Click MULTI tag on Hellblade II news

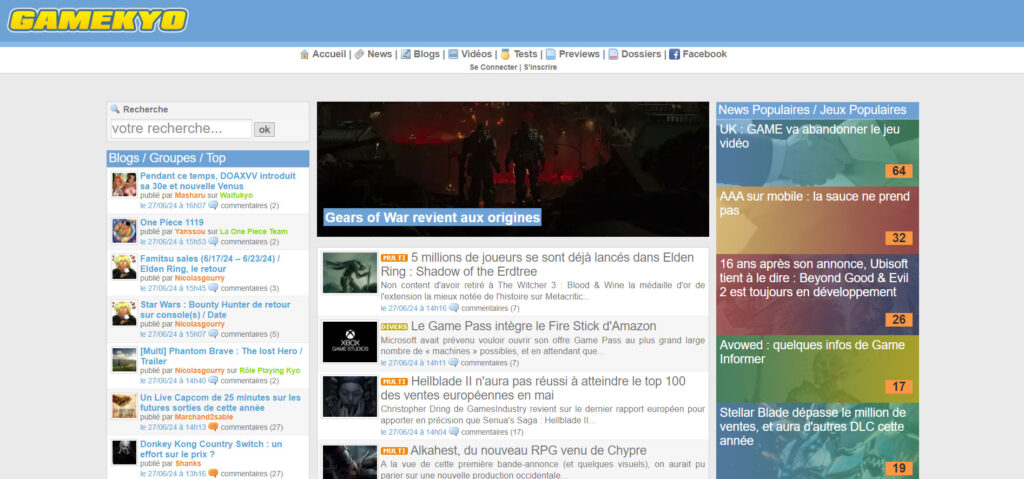tap(394, 382)
